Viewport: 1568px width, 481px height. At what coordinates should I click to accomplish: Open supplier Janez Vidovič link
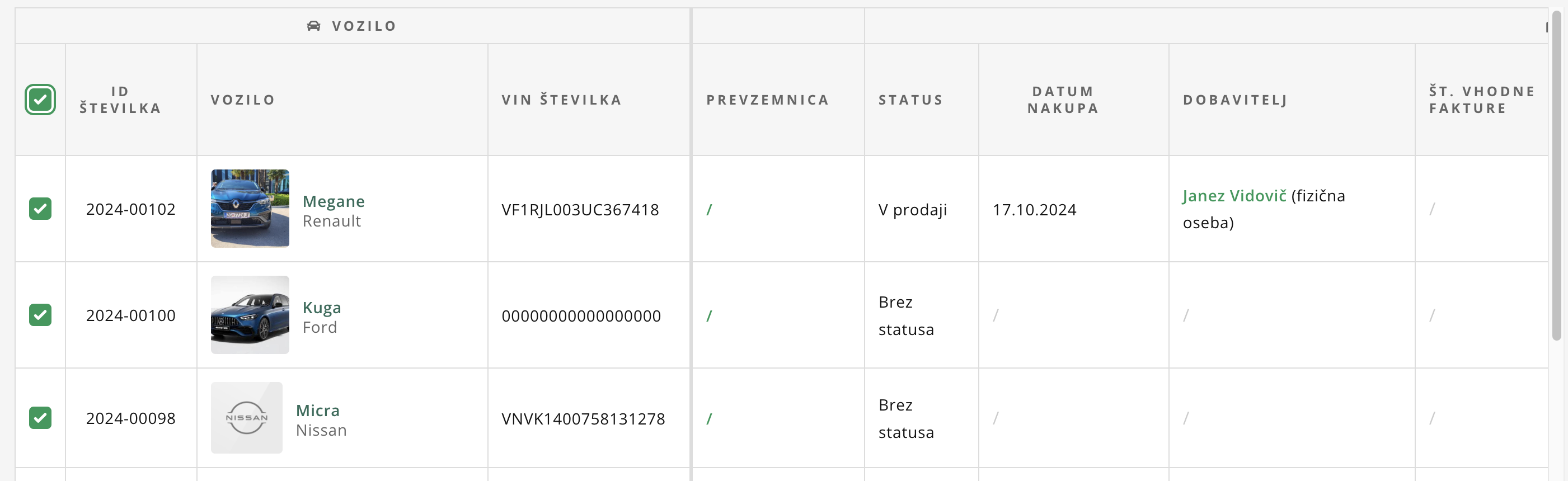coord(1234,196)
